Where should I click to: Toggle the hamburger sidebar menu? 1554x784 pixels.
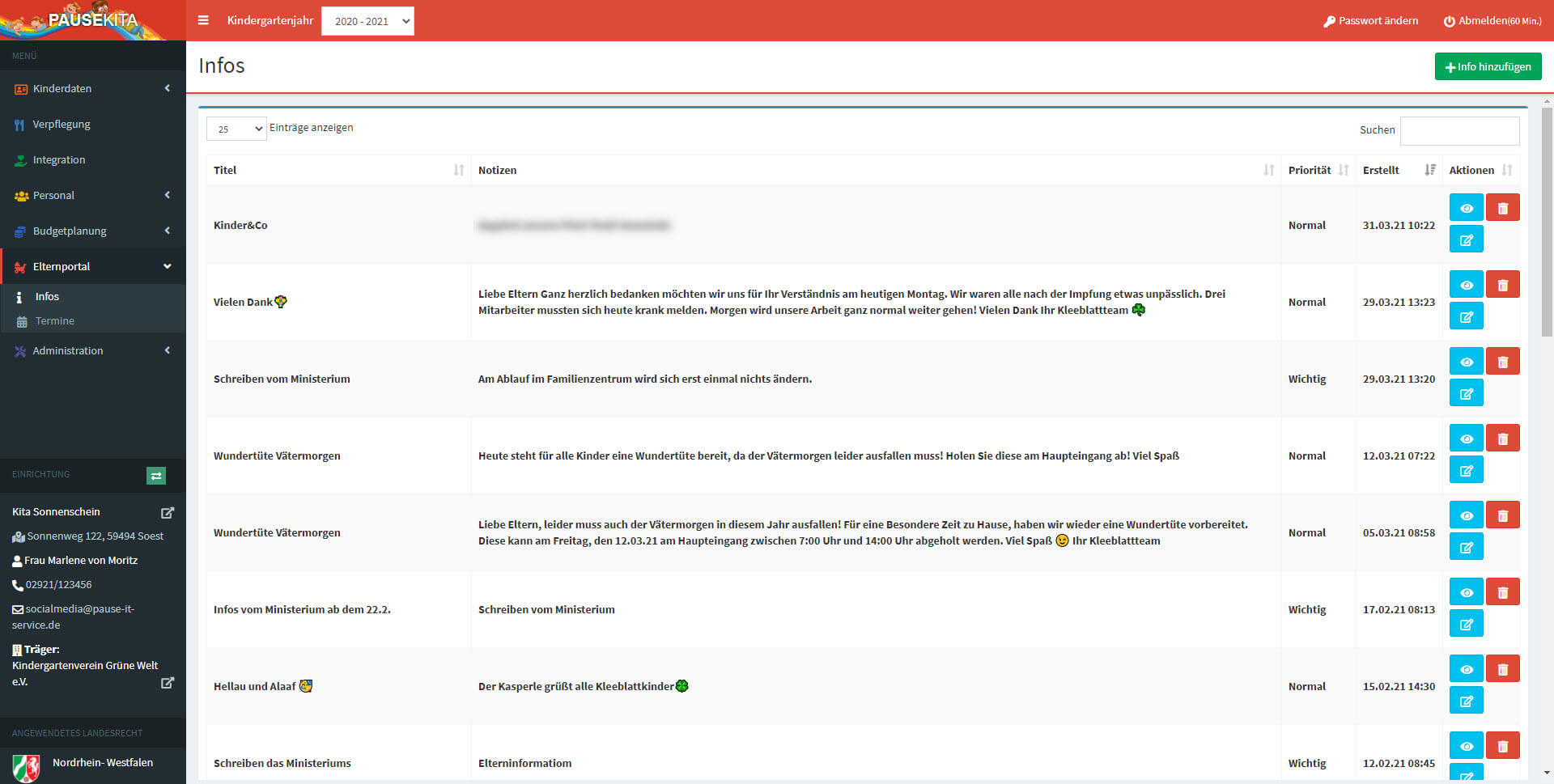click(x=203, y=20)
